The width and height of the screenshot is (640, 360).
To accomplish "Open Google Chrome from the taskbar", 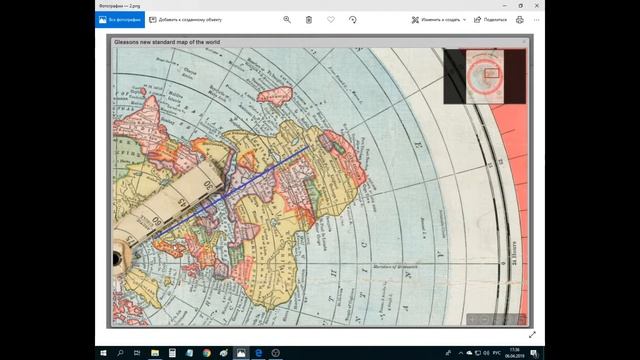I will (207, 353).
